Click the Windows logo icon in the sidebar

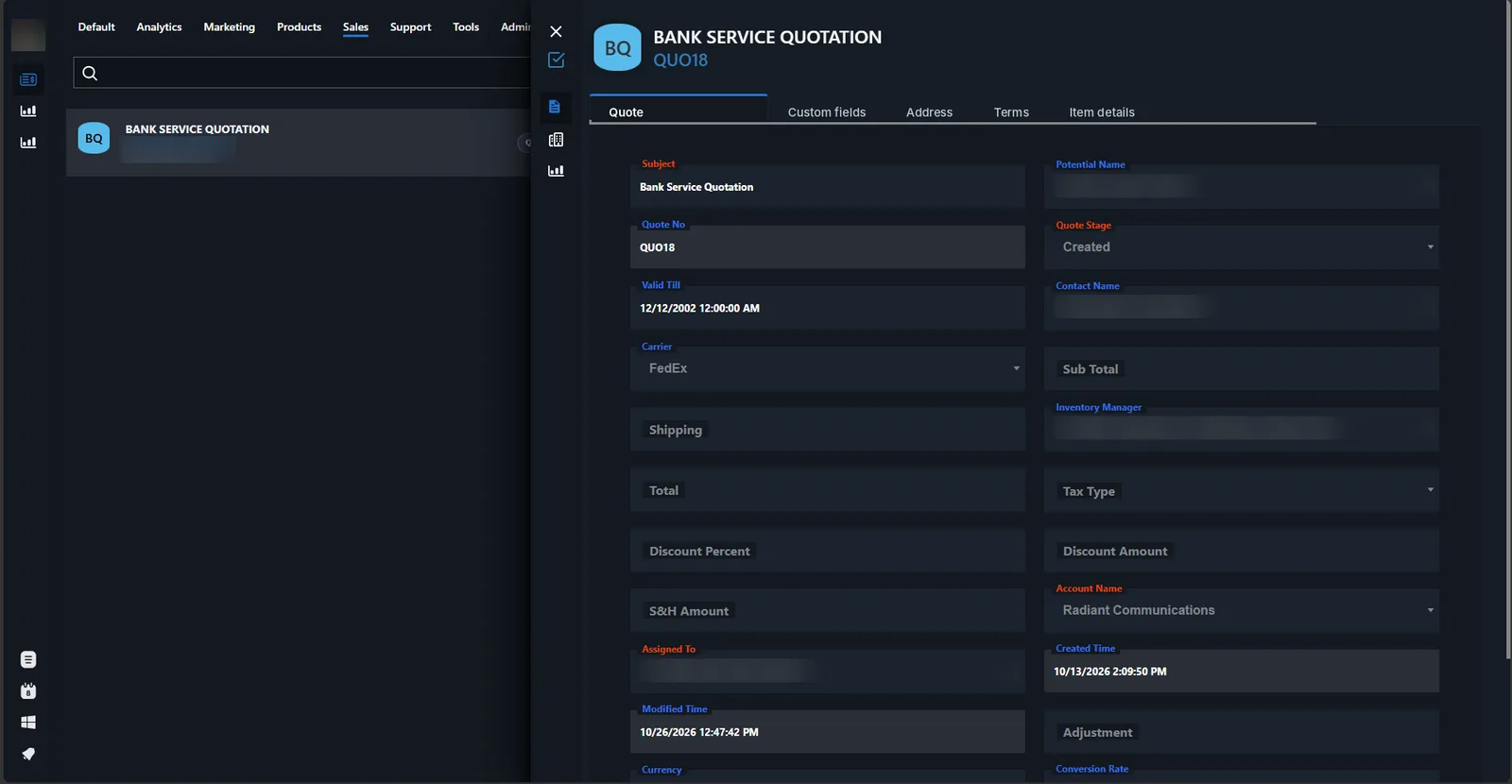click(28, 723)
